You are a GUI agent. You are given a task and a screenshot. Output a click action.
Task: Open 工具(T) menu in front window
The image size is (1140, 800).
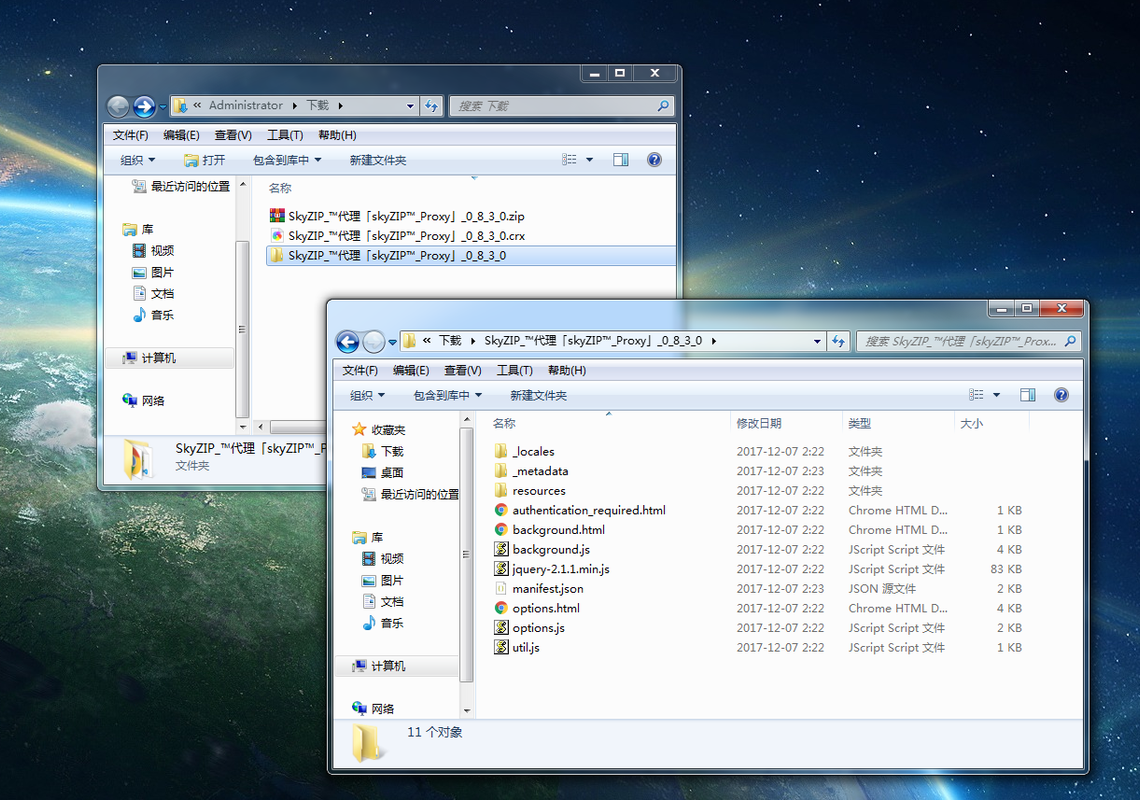(514, 371)
